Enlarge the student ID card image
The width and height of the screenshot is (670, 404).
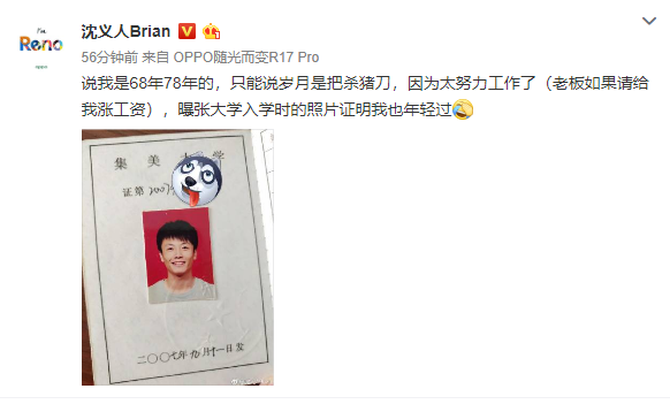(x=178, y=257)
